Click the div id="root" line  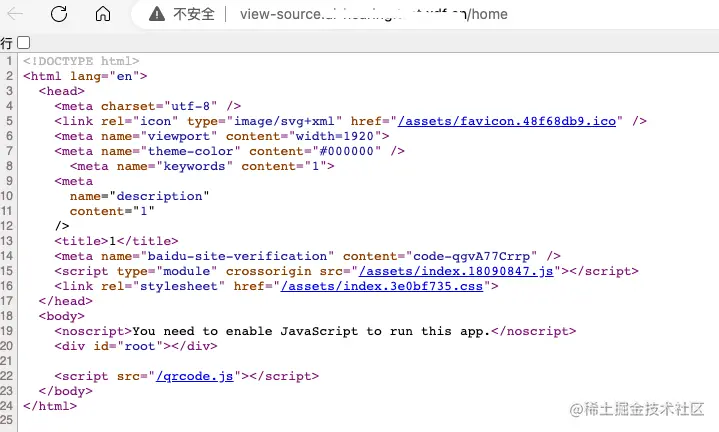coord(136,346)
